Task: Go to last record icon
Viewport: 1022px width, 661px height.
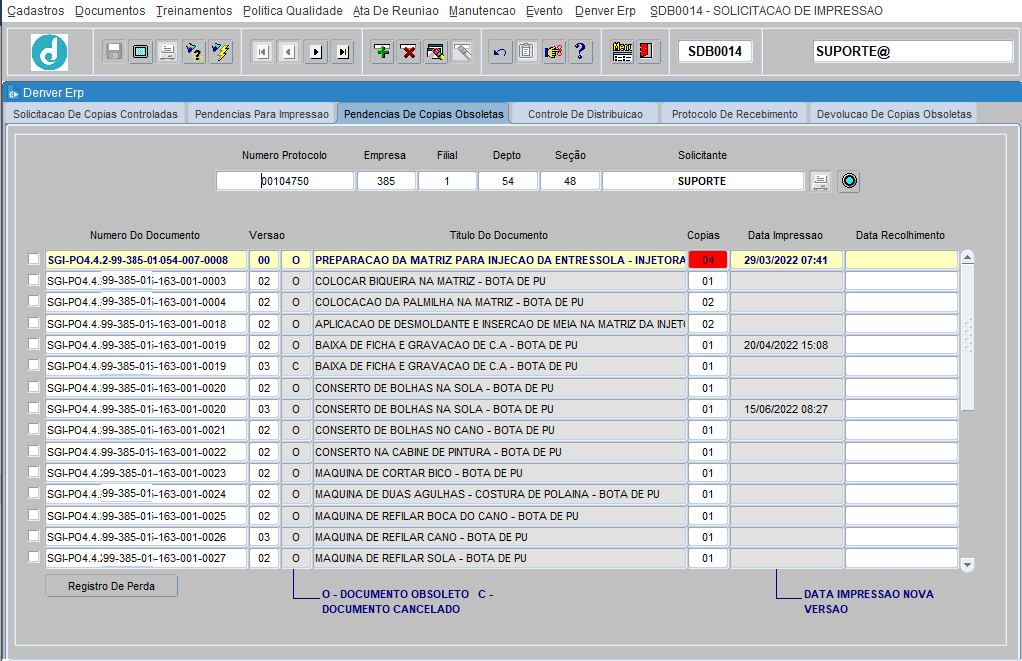Action: pyautogui.click(x=343, y=52)
